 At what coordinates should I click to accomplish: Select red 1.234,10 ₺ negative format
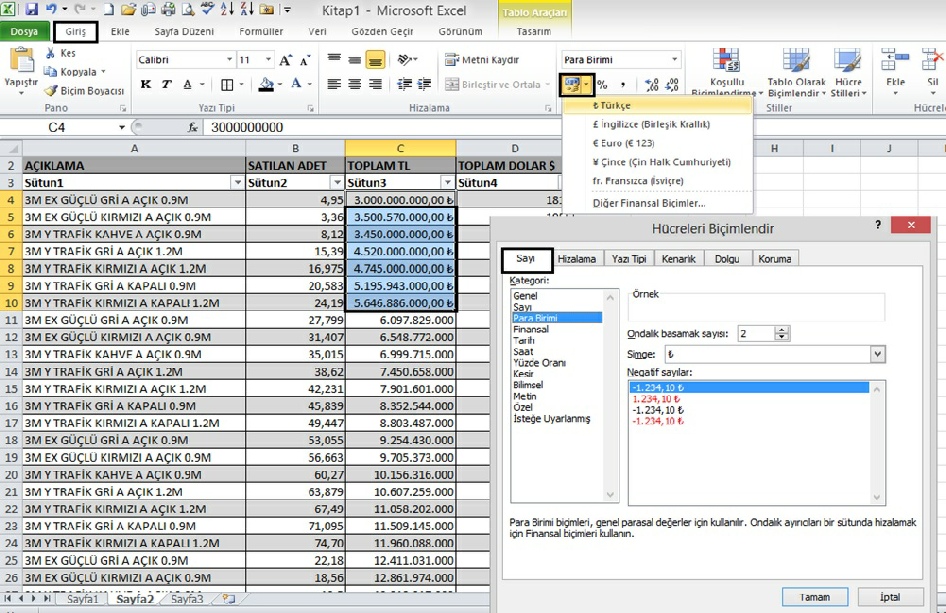point(656,399)
